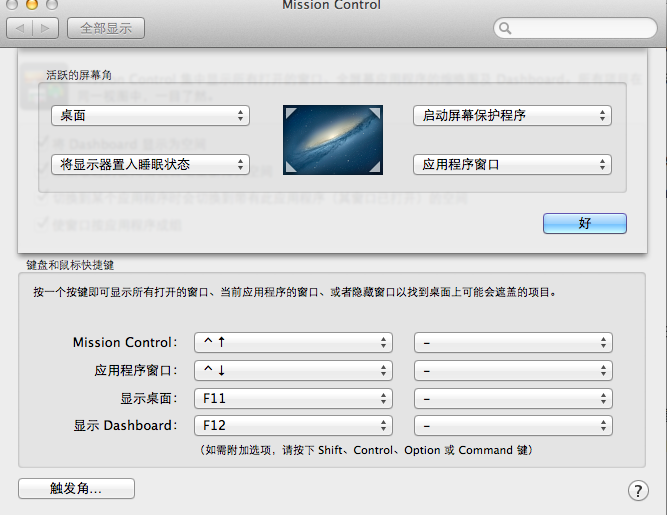
Task: Confirm hot corners with the 好 button
Action: 585,223
